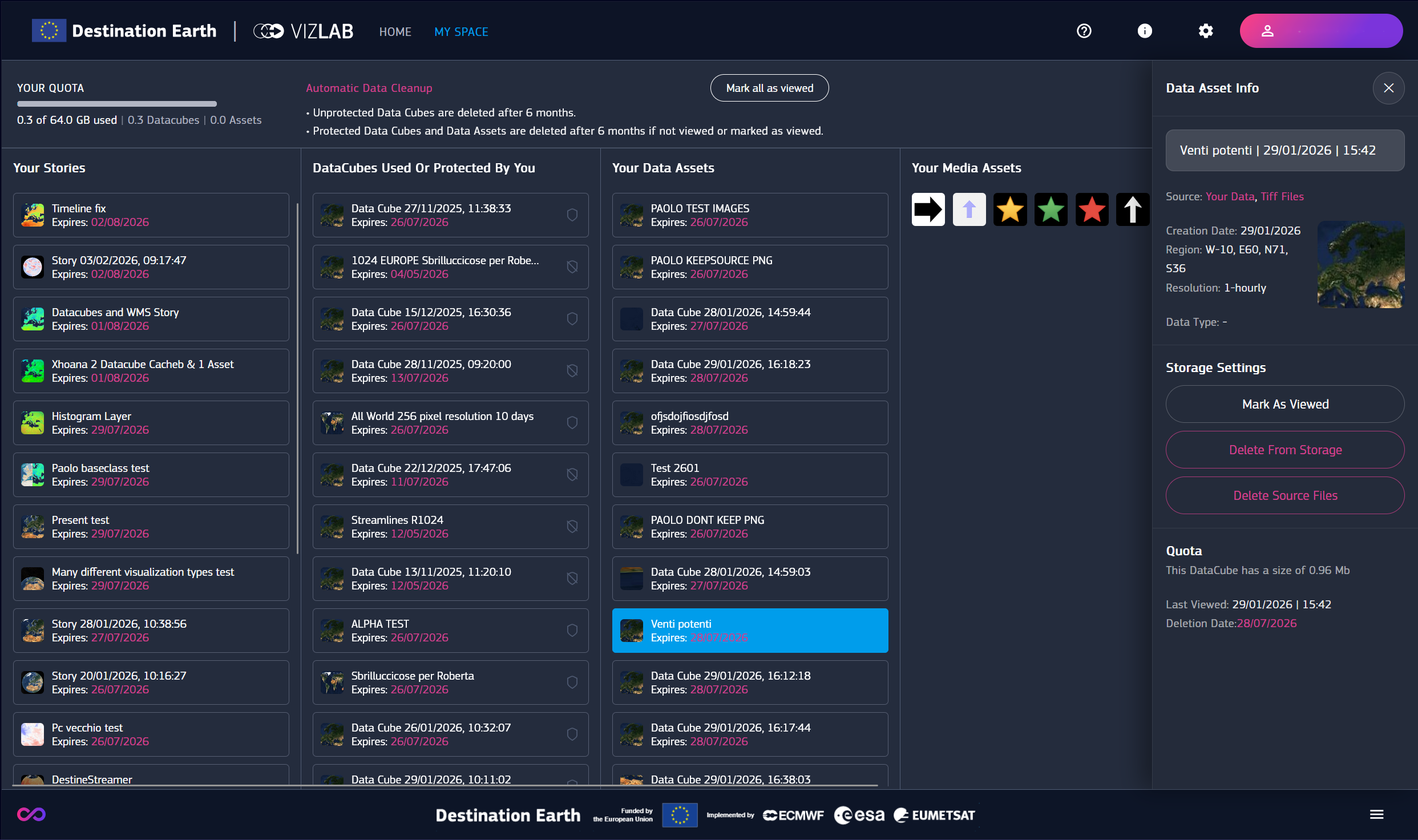Open settings gear icon
The width and height of the screenshot is (1418, 840).
coord(1205,31)
